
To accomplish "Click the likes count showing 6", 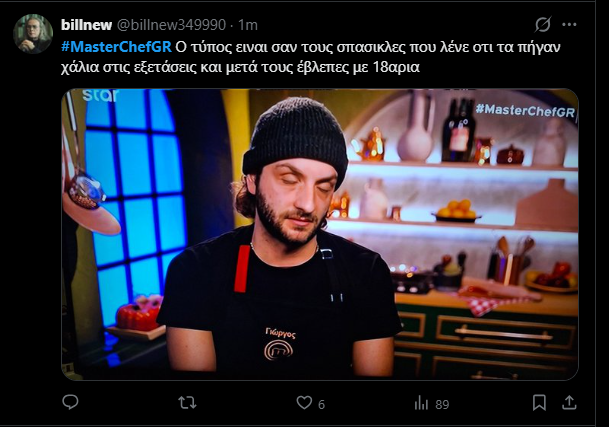I will pos(321,404).
